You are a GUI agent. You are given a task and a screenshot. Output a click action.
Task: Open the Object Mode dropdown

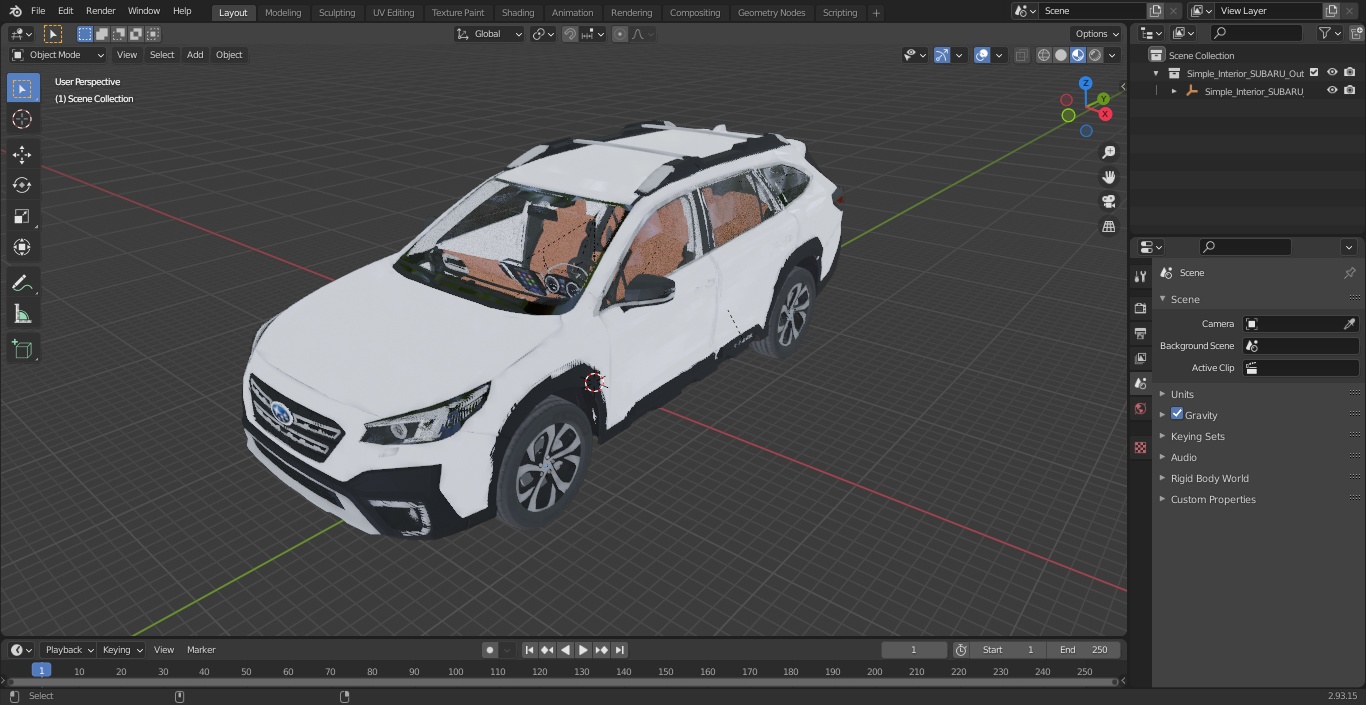coord(58,55)
